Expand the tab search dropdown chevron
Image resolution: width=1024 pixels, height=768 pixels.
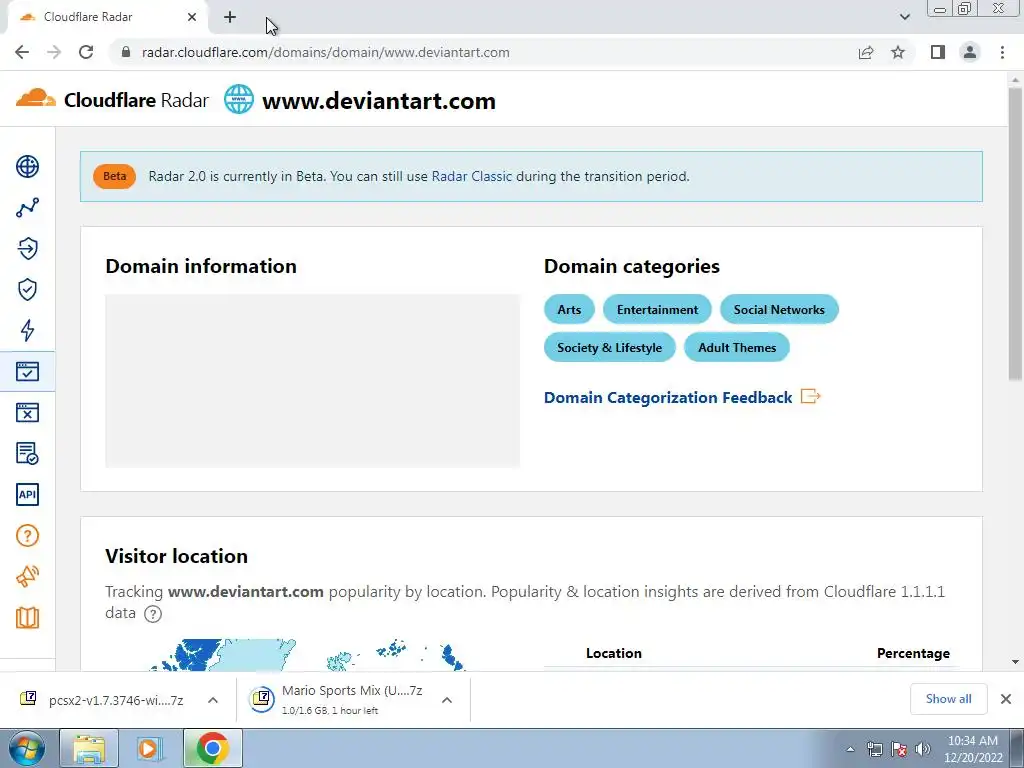tap(904, 17)
